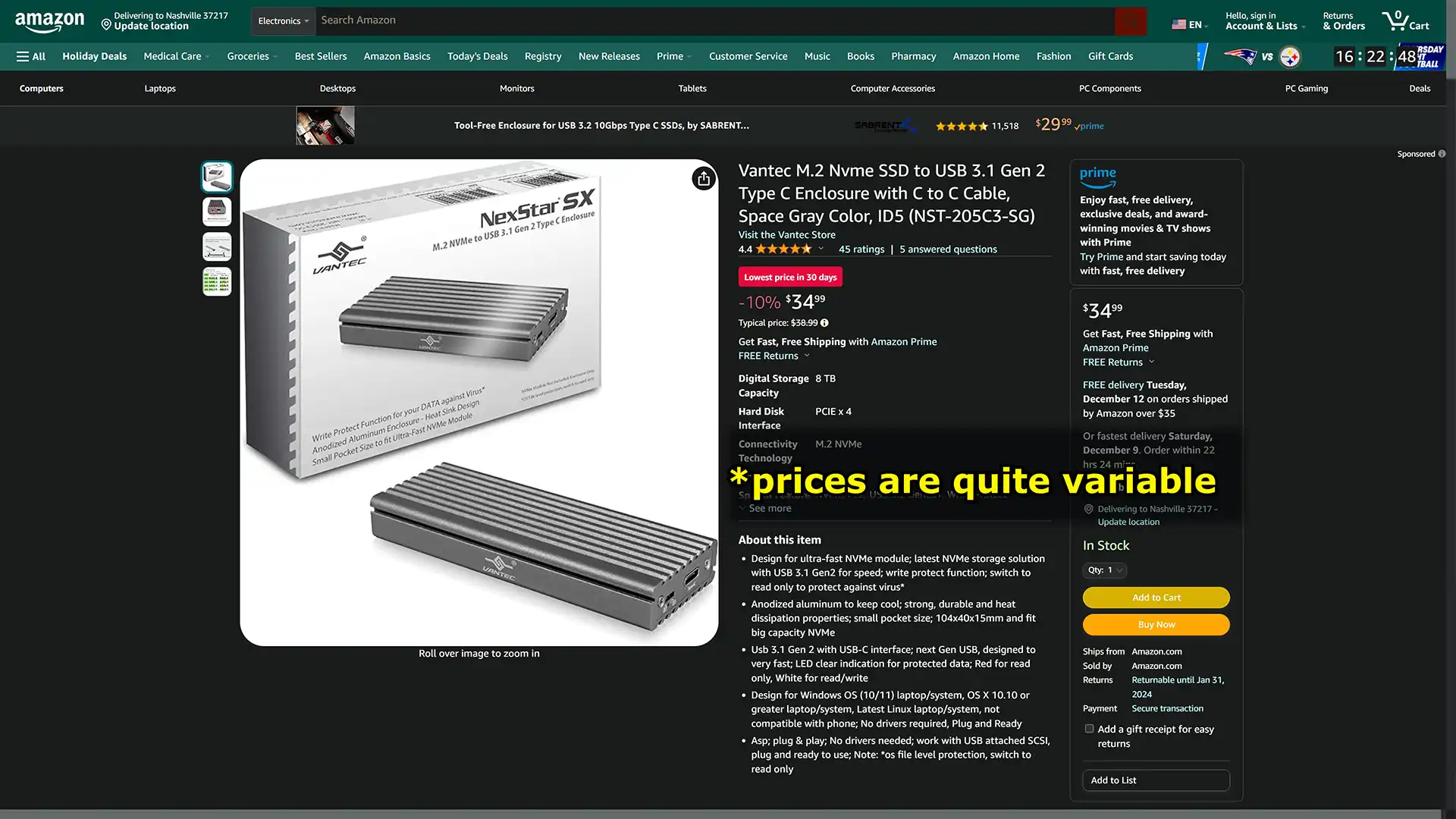
Task: Click the red search submit button
Action: (x=1130, y=21)
